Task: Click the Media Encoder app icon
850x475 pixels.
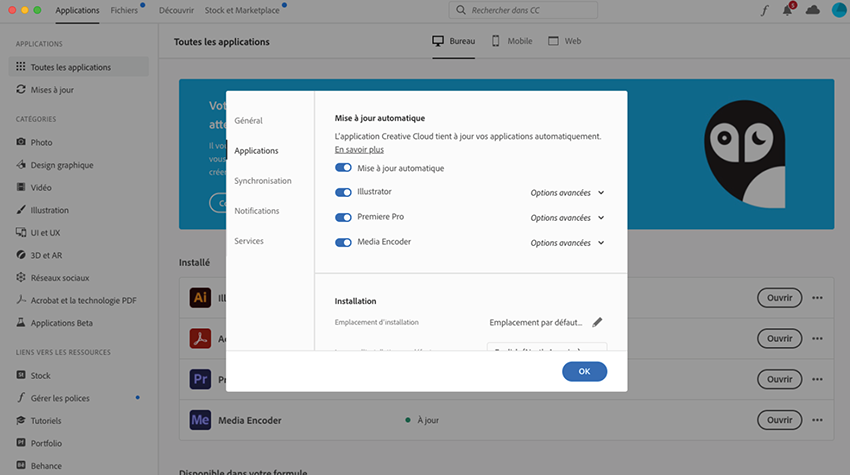Action: (200, 420)
